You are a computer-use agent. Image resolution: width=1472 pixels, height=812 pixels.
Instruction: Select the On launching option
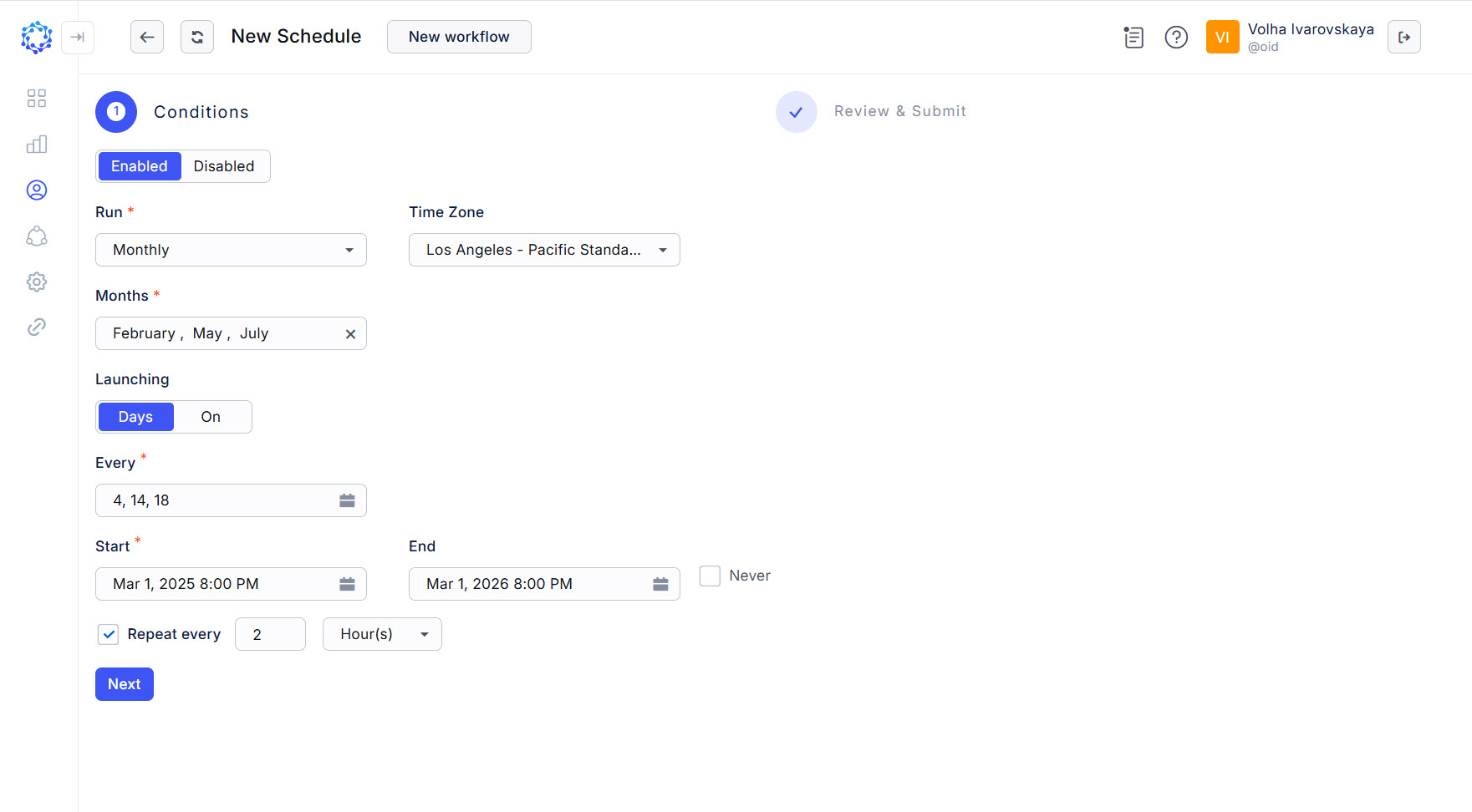211,417
